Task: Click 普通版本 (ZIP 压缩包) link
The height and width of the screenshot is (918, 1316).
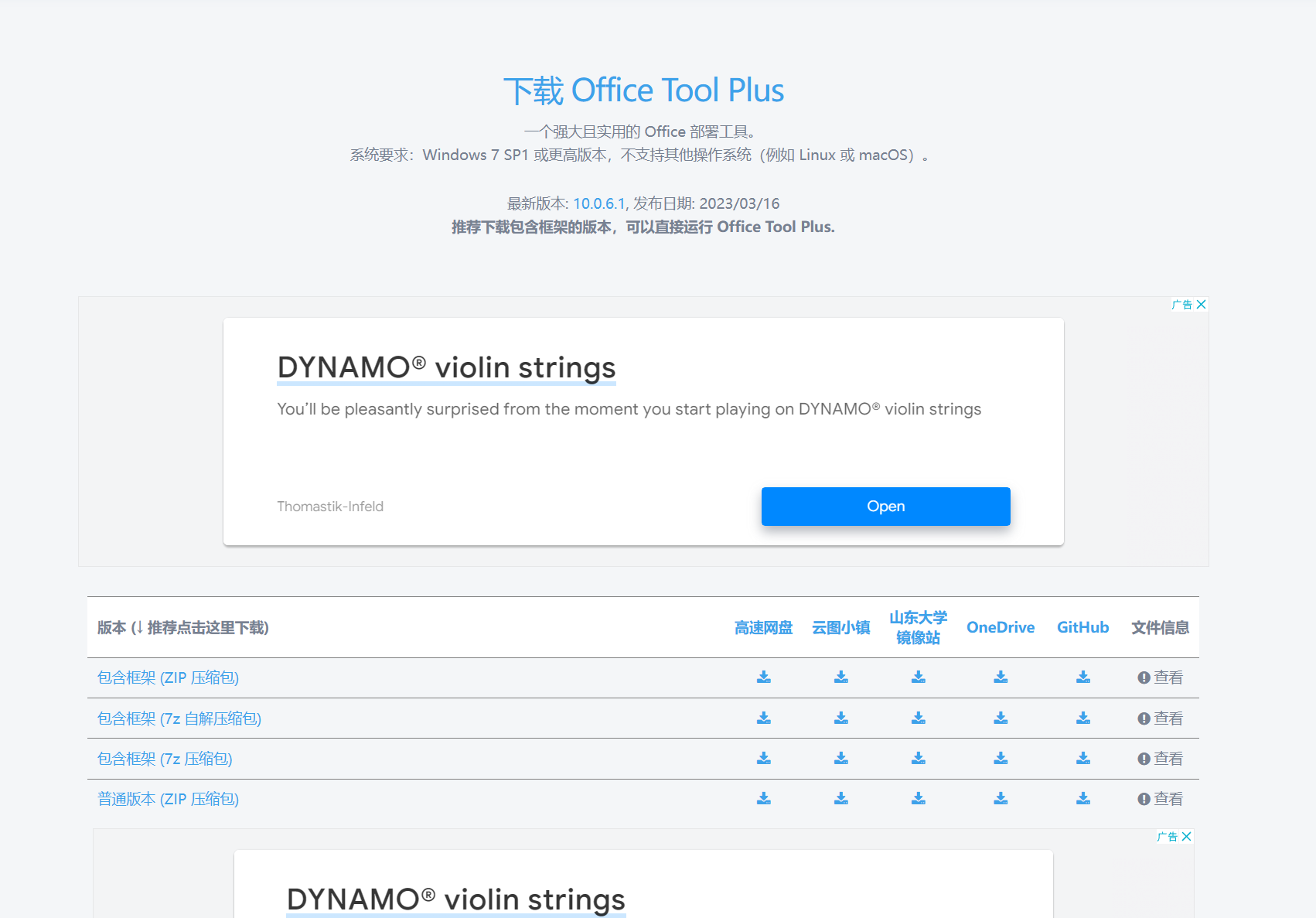Action: (168, 799)
